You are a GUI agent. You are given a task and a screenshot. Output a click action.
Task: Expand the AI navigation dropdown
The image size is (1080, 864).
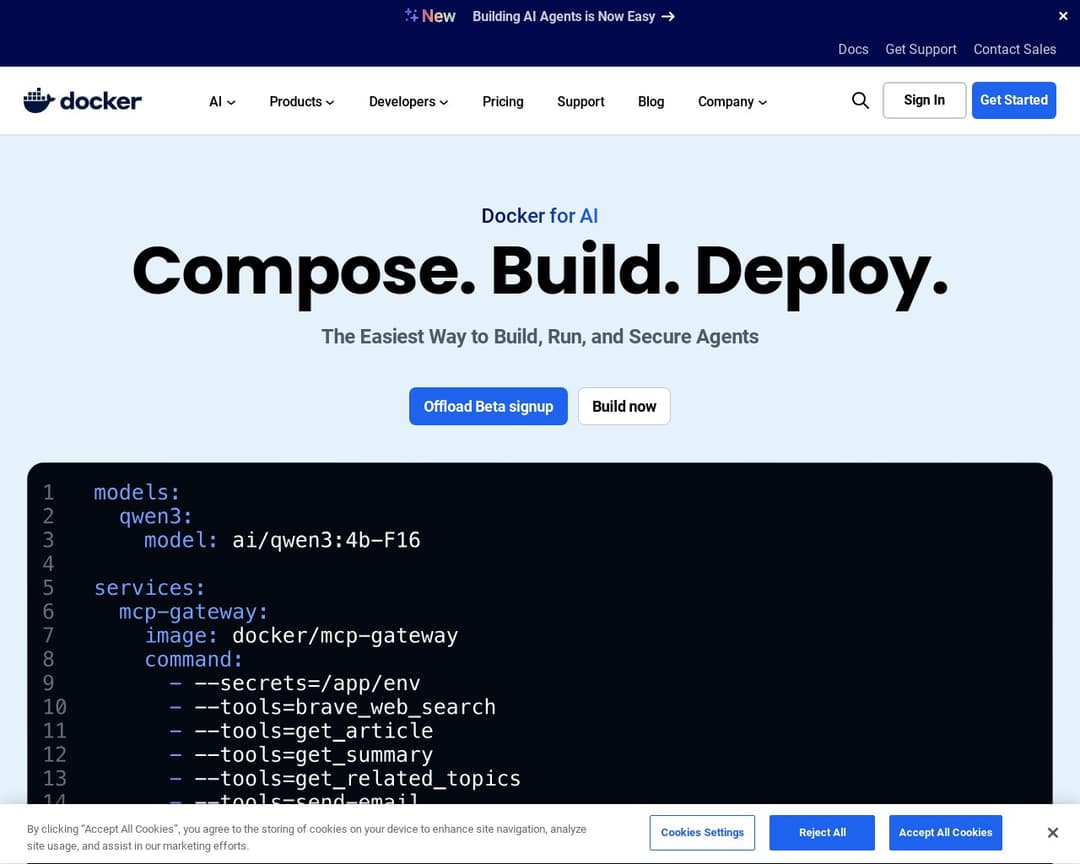[x=222, y=101]
